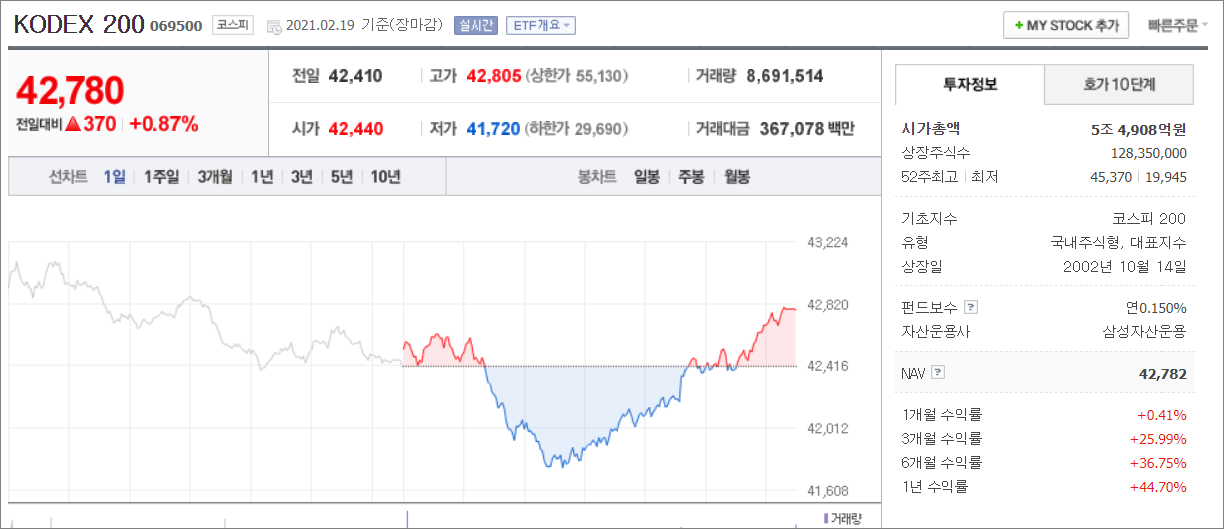Click the 거래량 value 8,691,514

[x=785, y=75]
